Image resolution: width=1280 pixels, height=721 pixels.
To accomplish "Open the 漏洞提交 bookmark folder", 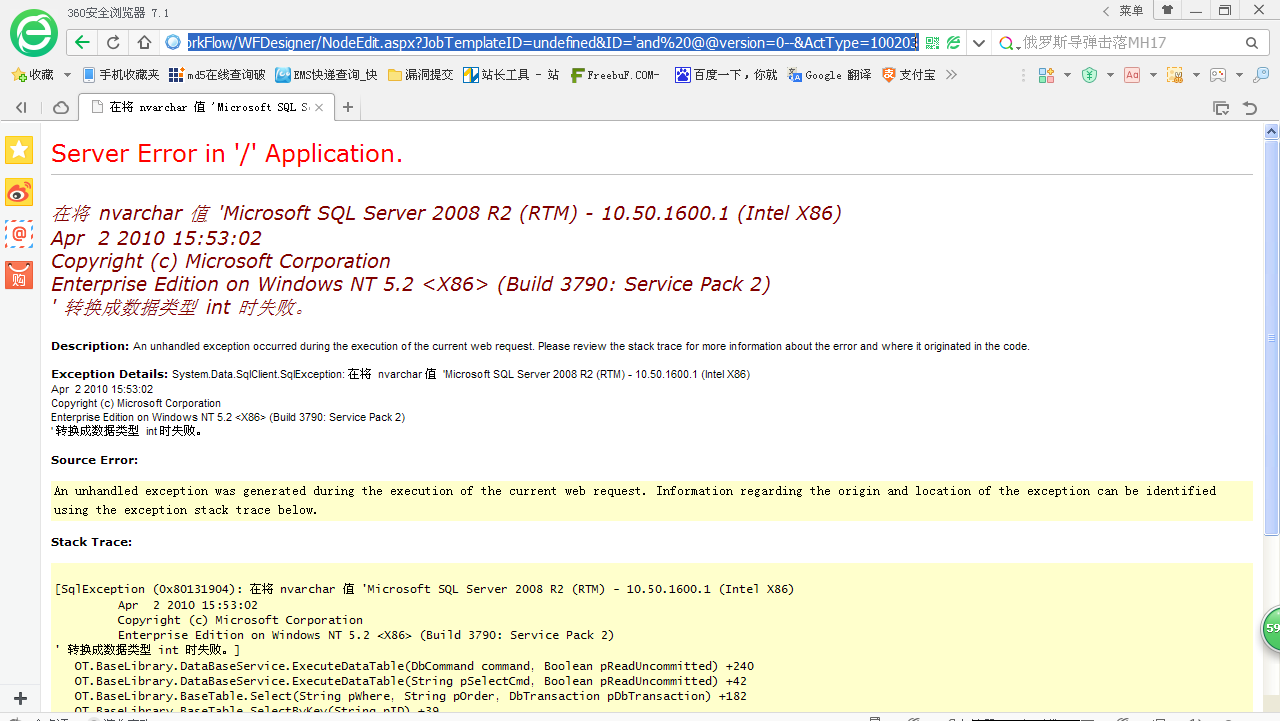I will 420,75.
